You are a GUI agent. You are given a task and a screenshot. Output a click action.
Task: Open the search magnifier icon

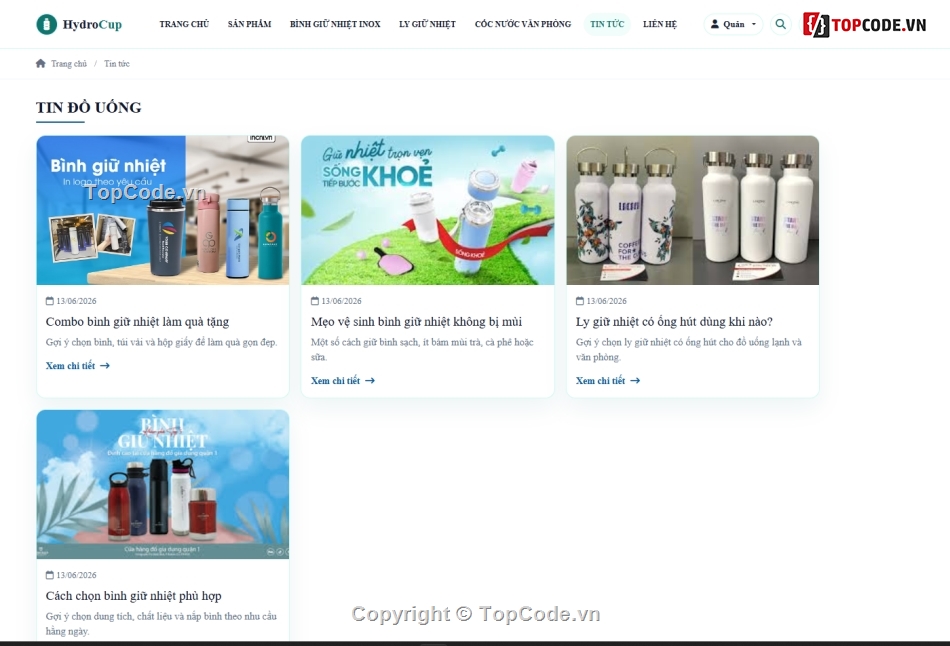coord(780,24)
